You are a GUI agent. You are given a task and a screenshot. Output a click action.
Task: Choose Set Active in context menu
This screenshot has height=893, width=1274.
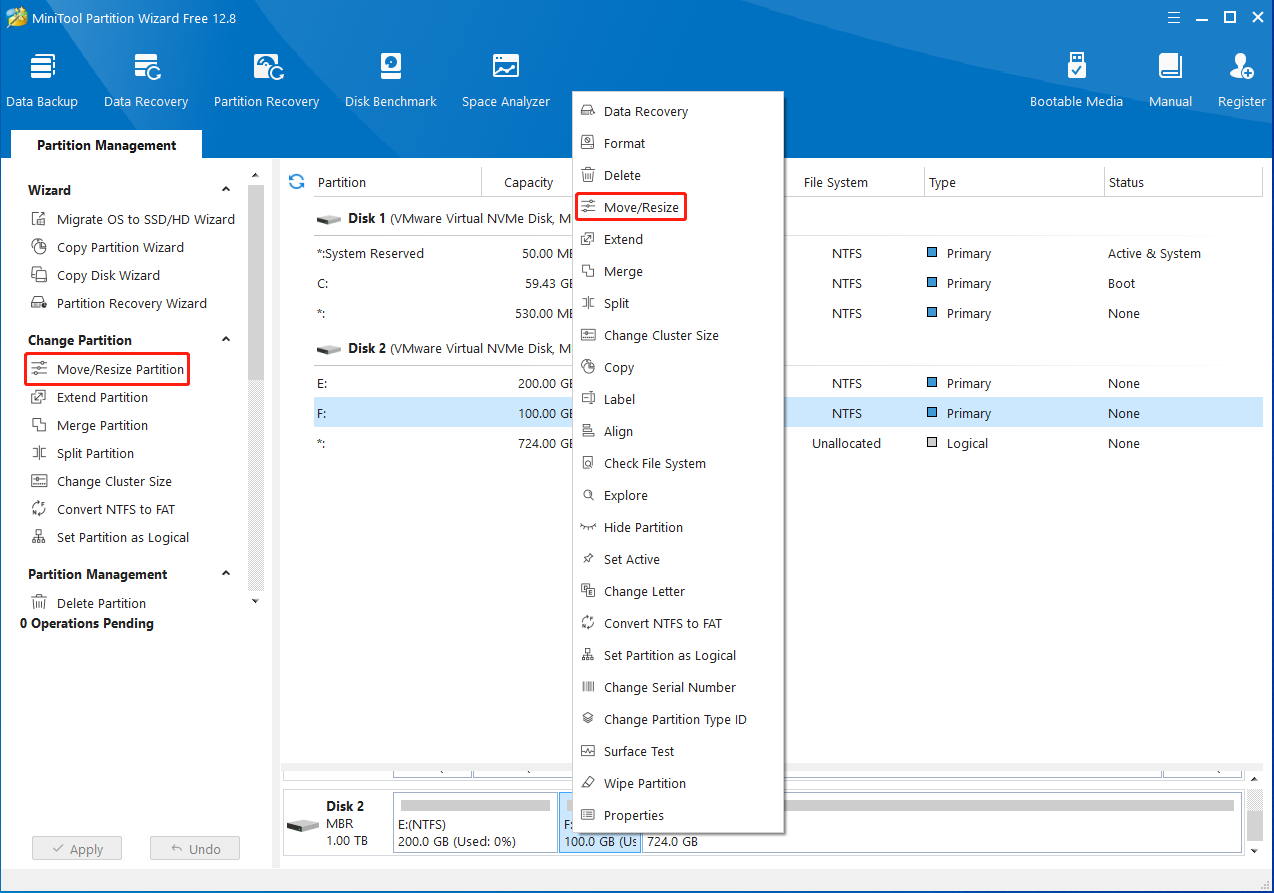pyautogui.click(x=678, y=559)
